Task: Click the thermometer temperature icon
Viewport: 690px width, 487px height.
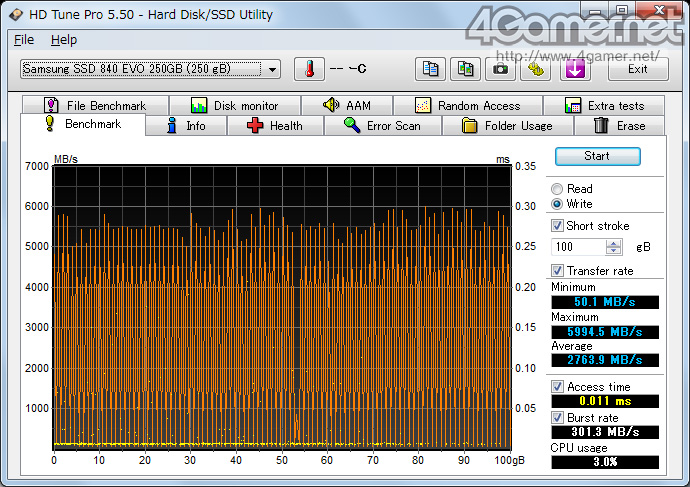Action: coord(309,69)
